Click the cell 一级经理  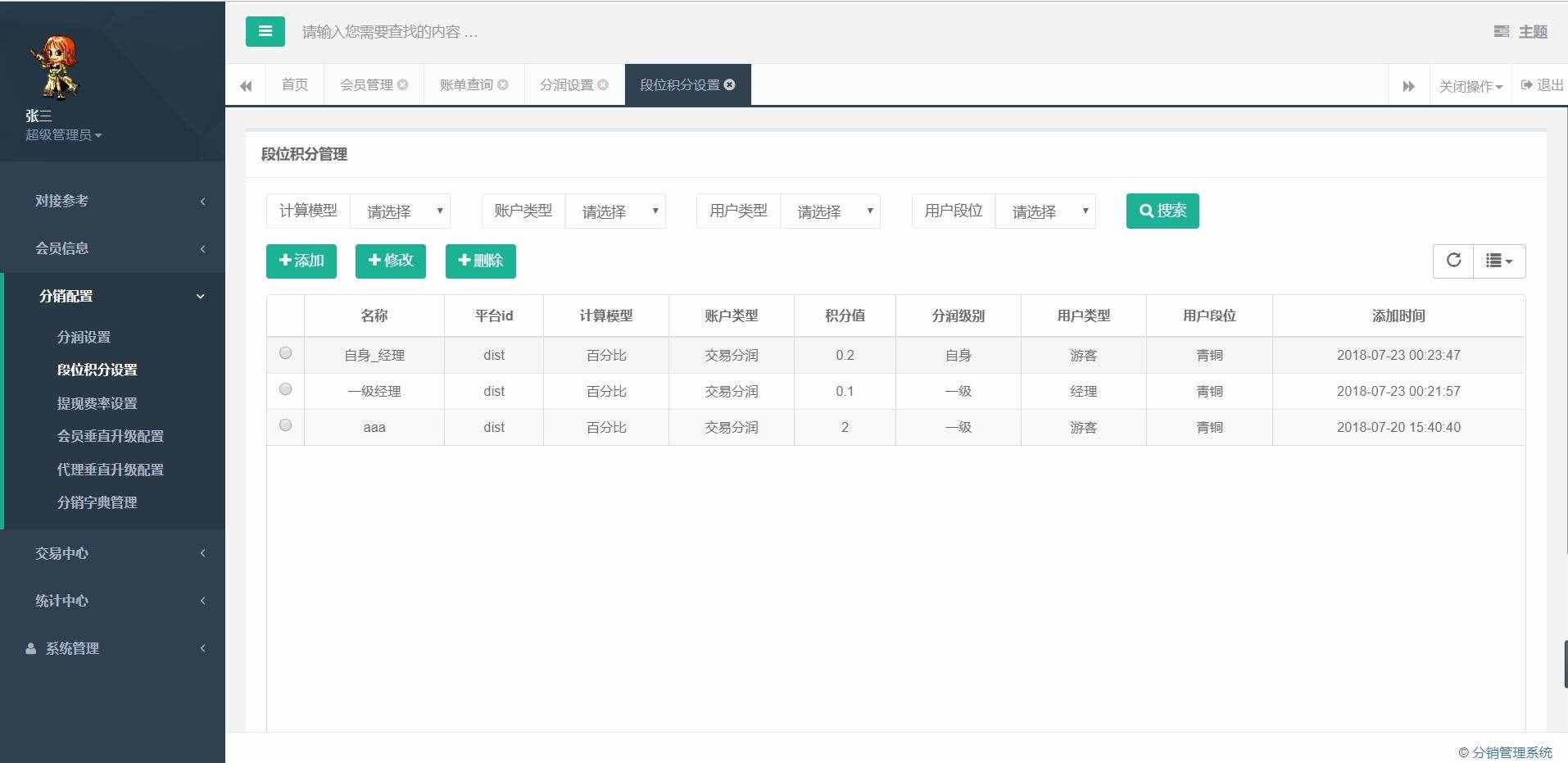click(x=374, y=391)
